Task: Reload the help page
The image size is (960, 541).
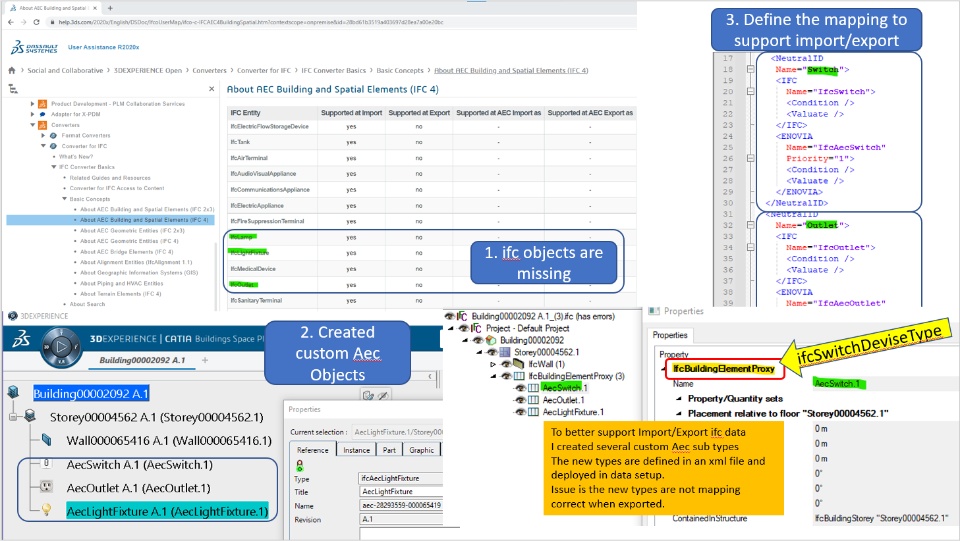Action: 37,22
